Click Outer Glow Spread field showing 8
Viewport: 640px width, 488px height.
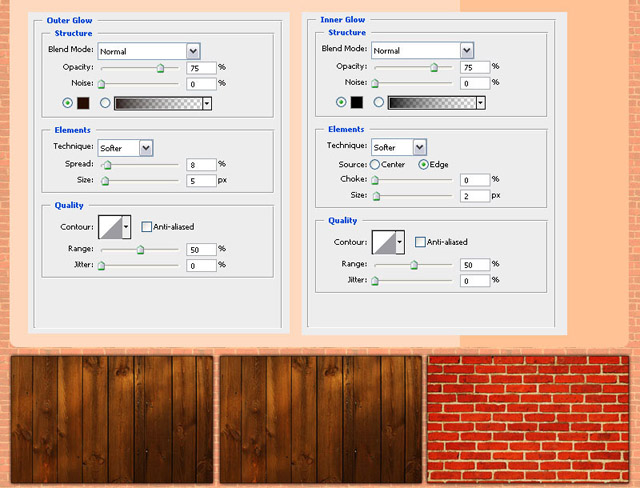tap(201, 165)
